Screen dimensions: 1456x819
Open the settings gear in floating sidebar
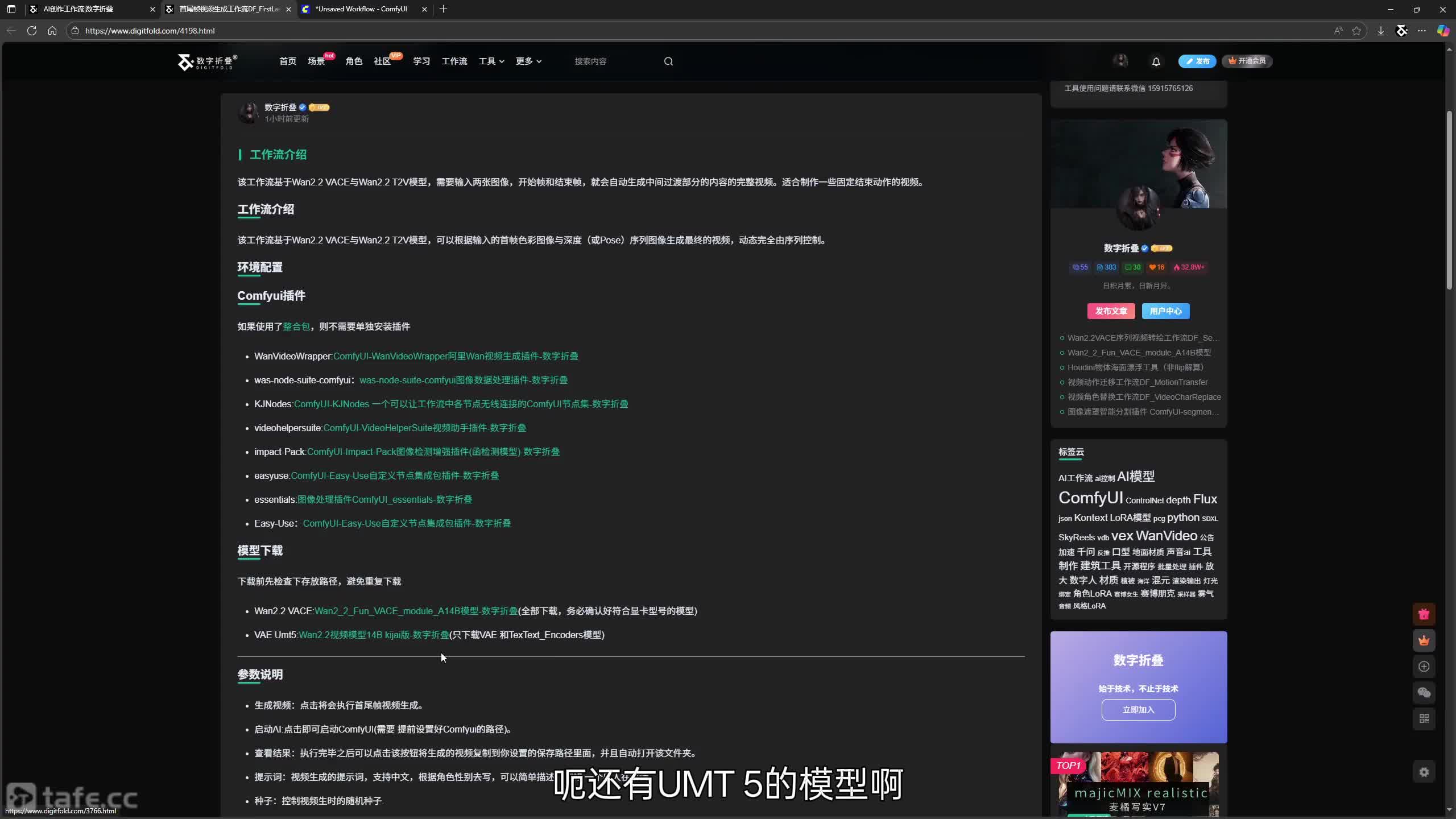click(x=1424, y=772)
